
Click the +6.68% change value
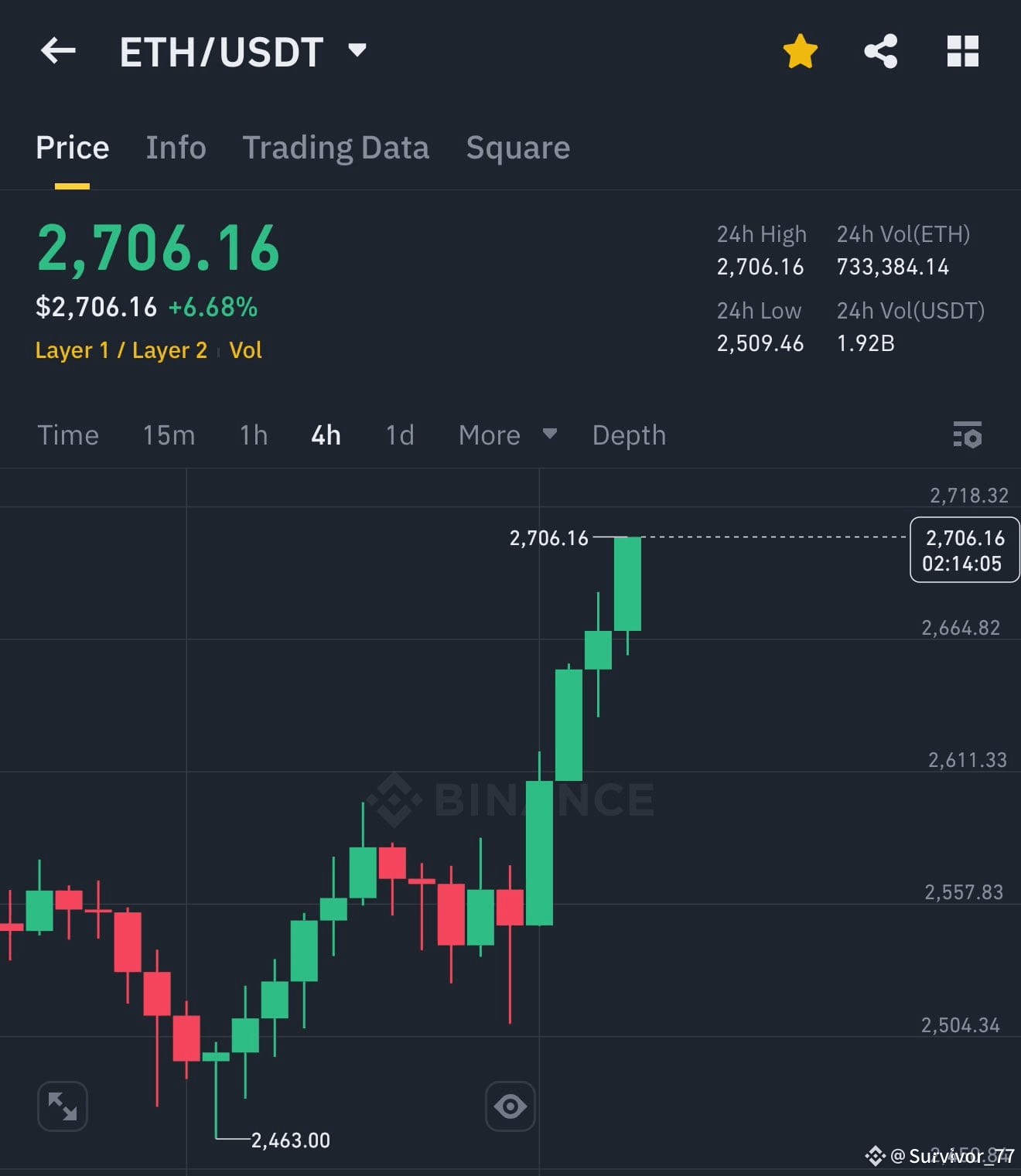click(x=213, y=307)
